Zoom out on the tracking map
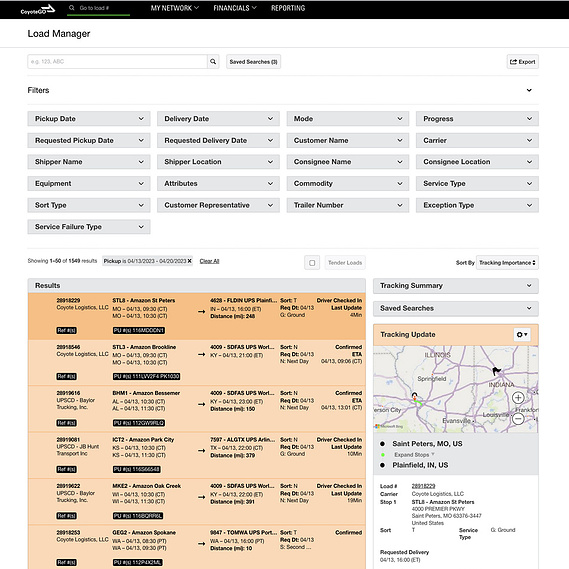 pyautogui.click(x=518, y=419)
